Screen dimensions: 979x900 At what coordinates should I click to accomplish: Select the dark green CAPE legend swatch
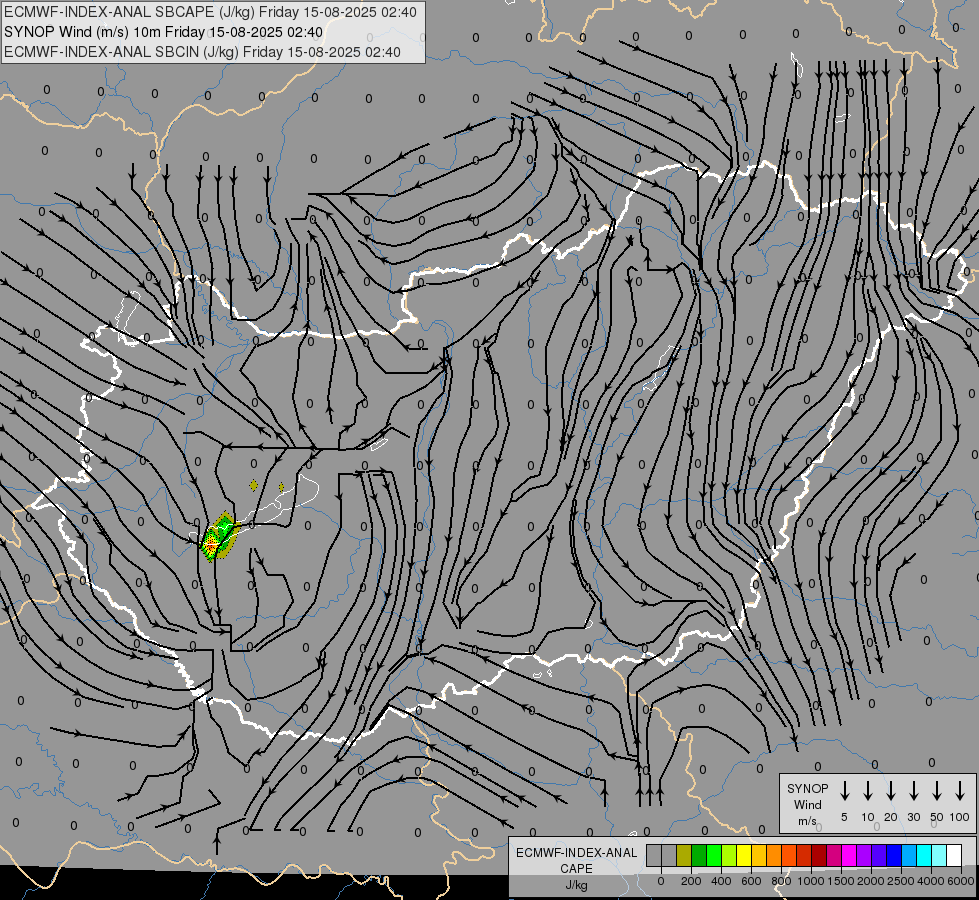[699, 855]
